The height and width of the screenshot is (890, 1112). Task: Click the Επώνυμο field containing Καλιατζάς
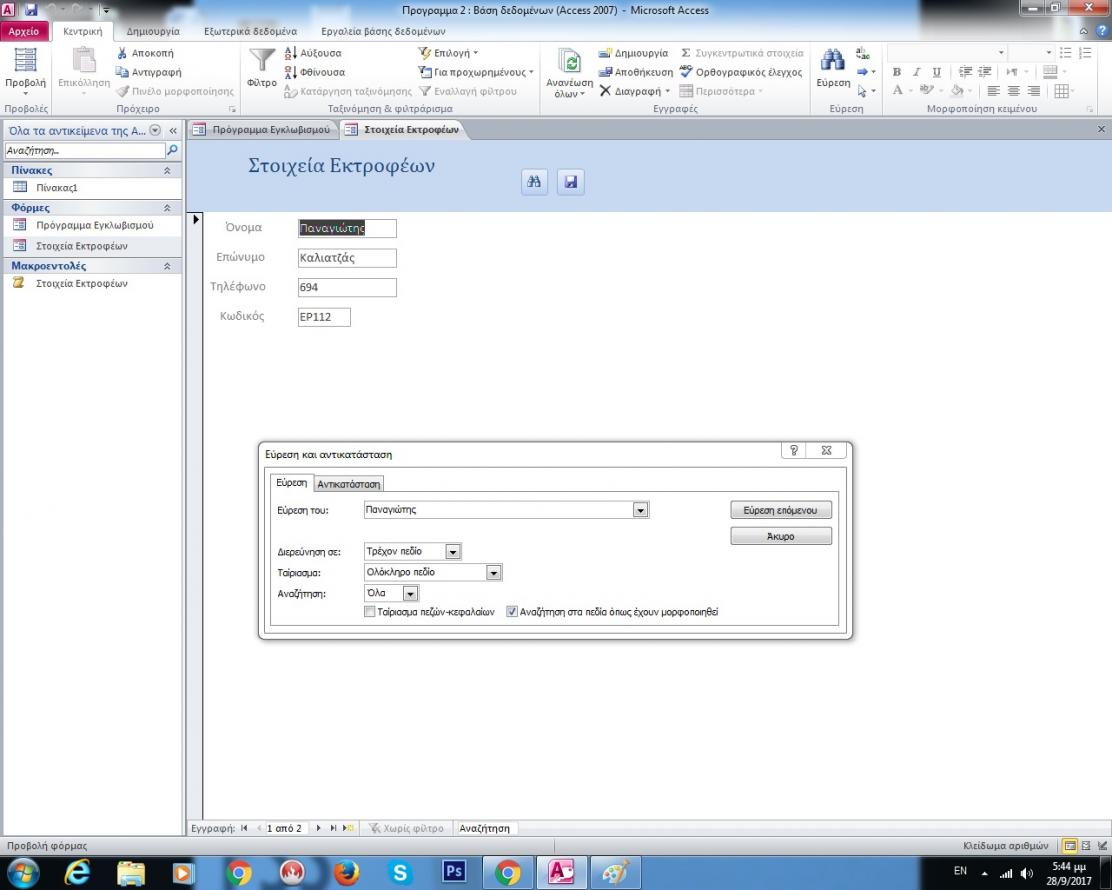[347, 257]
